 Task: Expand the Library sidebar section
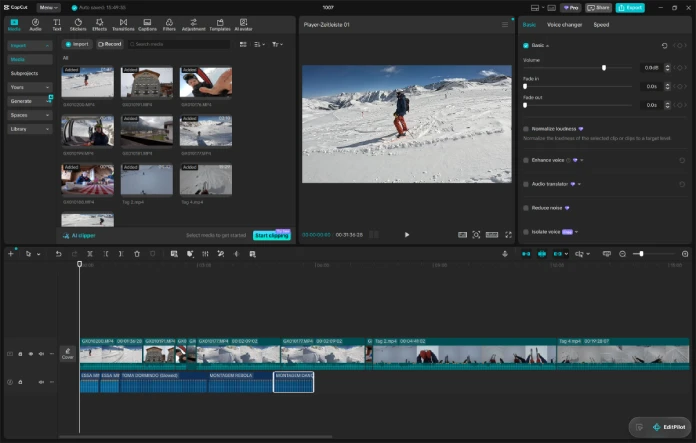(x=30, y=129)
